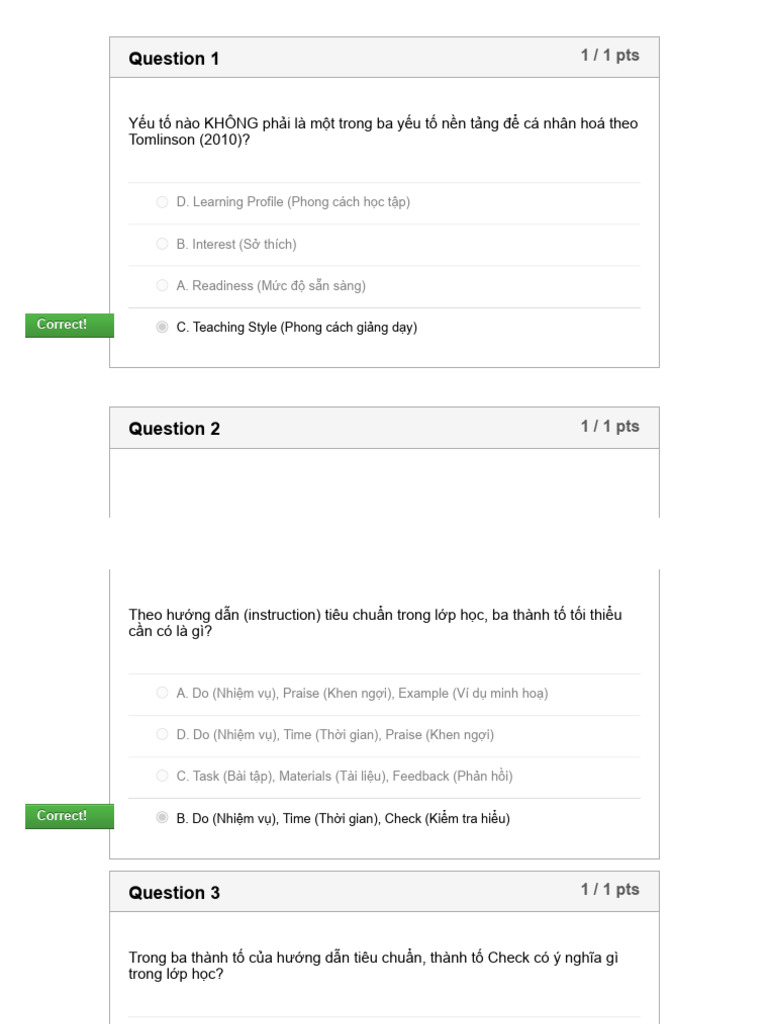Image resolution: width=768 pixels, height=1024 pixels.
Task: Click Question 3 score 1 / 1 pts
Action: point(610,889)
